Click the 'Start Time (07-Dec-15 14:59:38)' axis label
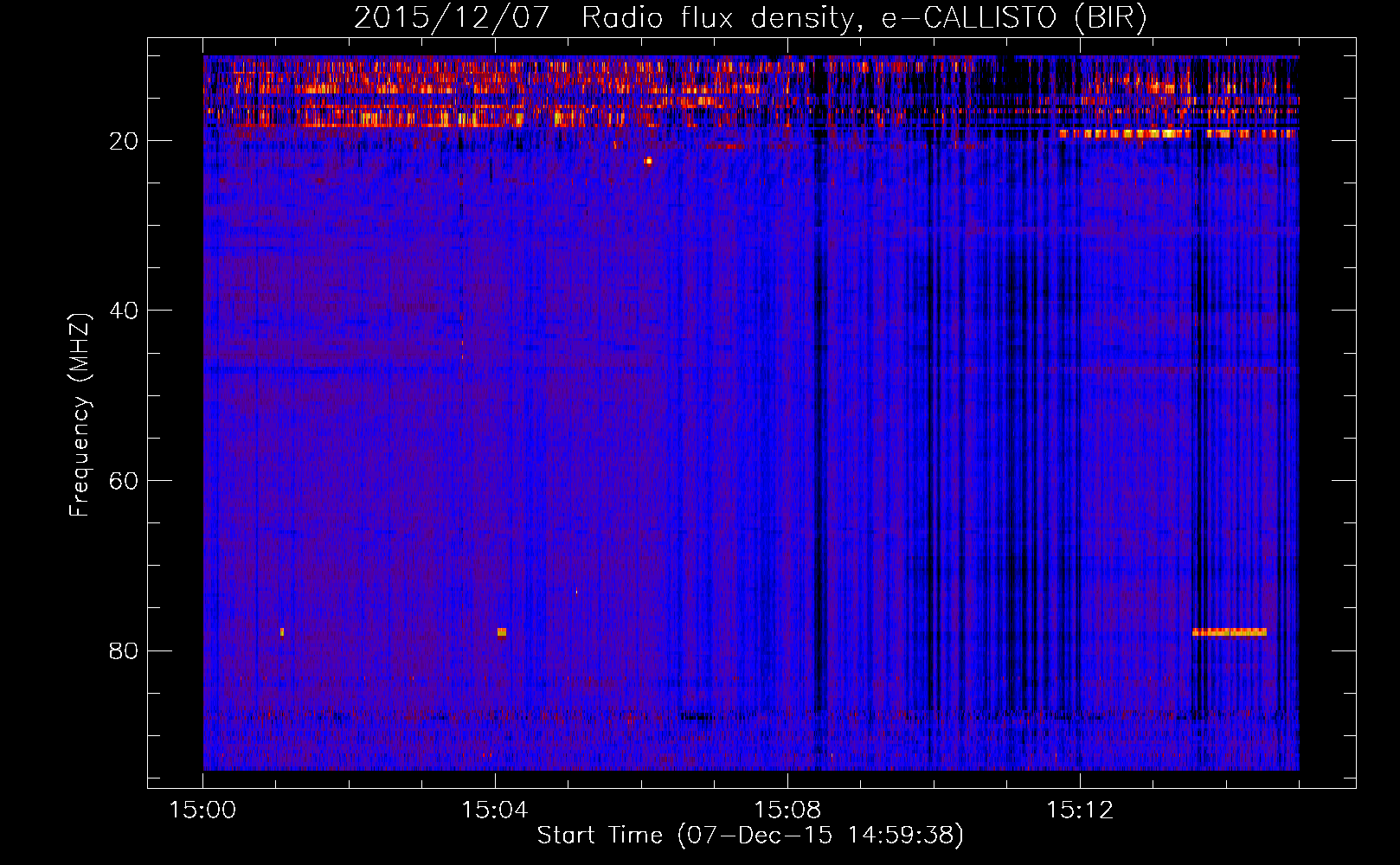The image size is (1400, 865). pos(750,836)
